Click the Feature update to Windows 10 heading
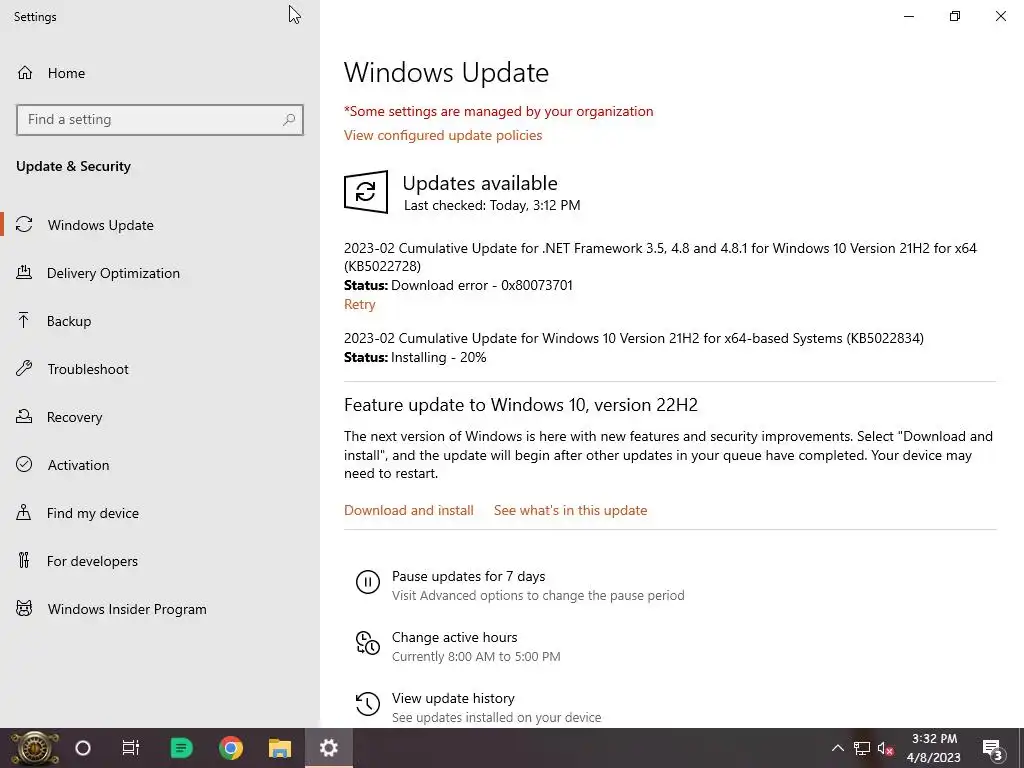 (x=520, y=405)
